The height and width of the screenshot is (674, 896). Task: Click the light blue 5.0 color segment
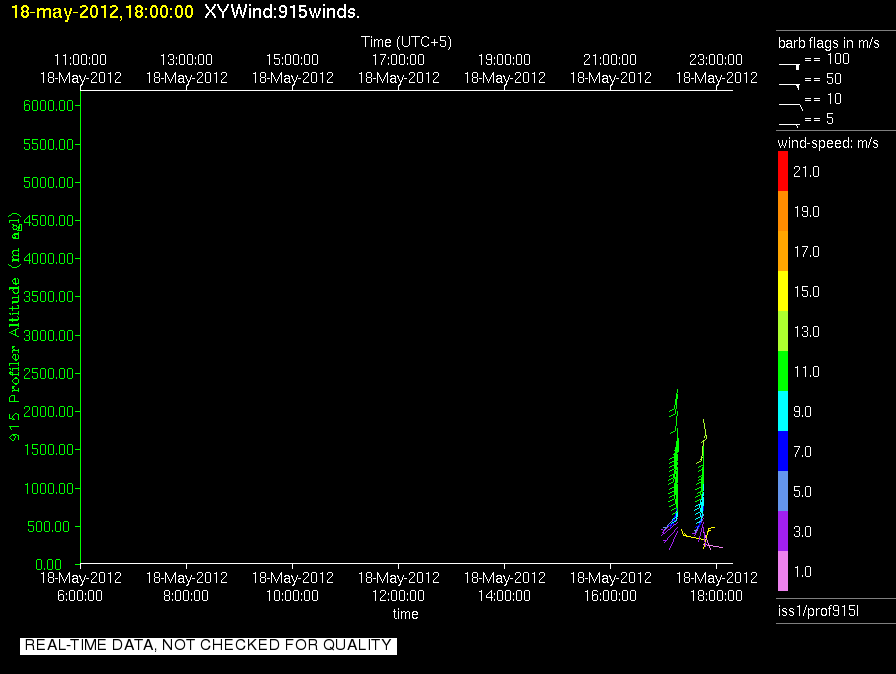click(783, 491)
